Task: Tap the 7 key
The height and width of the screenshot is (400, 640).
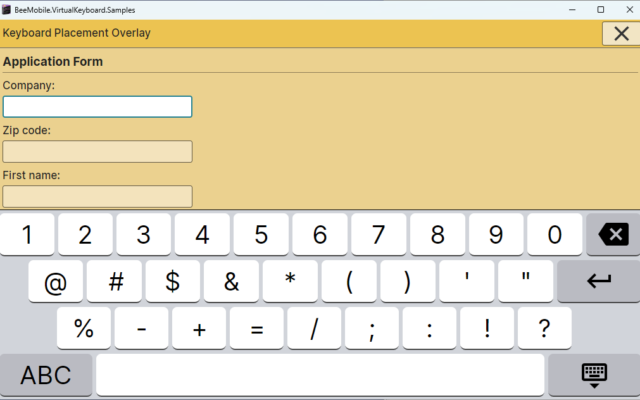Action: (378, 234)
